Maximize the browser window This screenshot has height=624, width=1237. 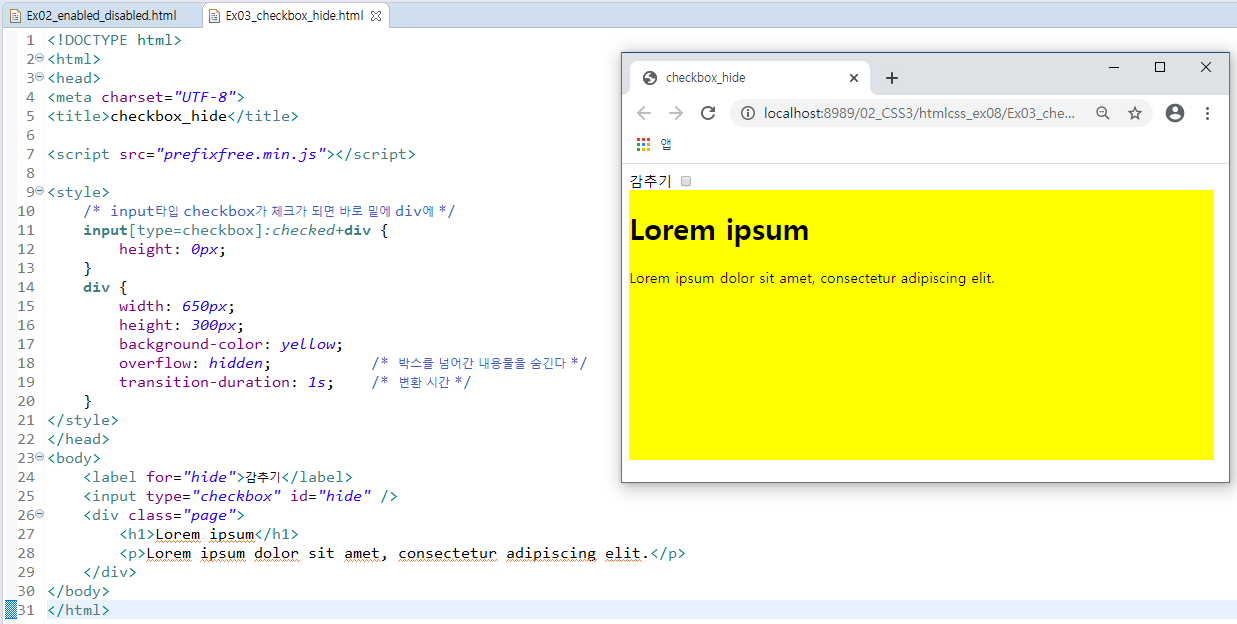[x=1160, y=67]
